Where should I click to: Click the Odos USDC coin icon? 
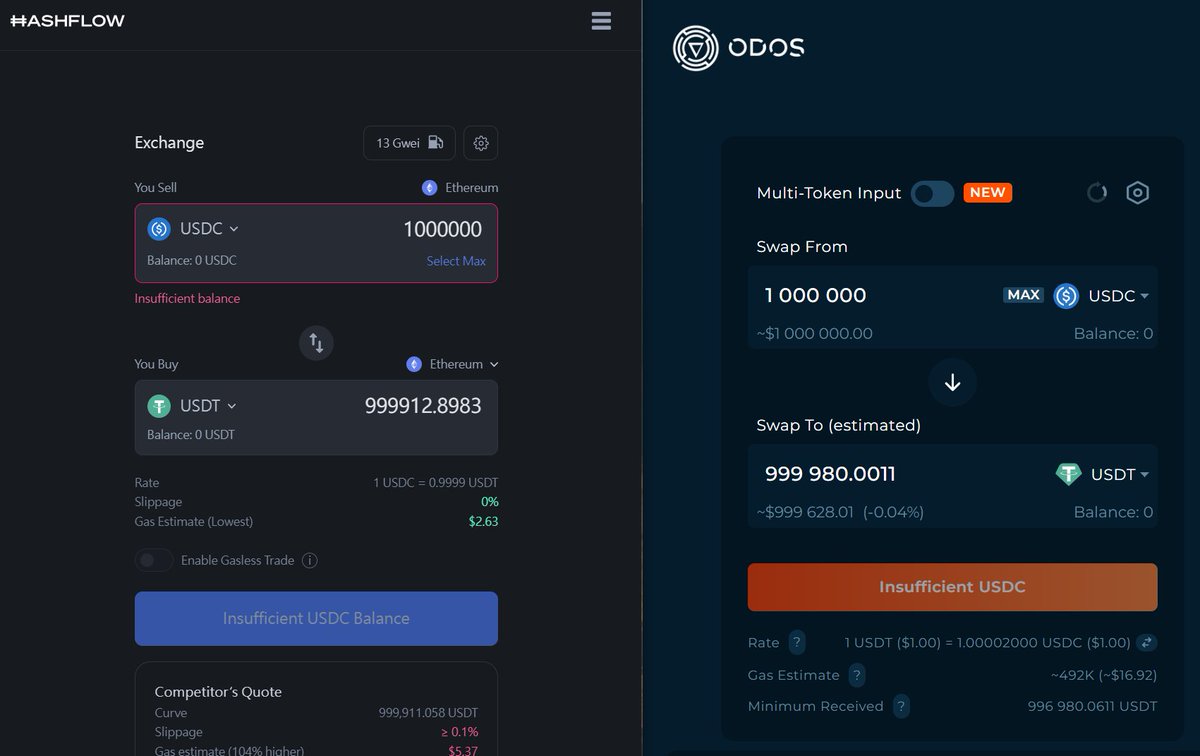1066,296
